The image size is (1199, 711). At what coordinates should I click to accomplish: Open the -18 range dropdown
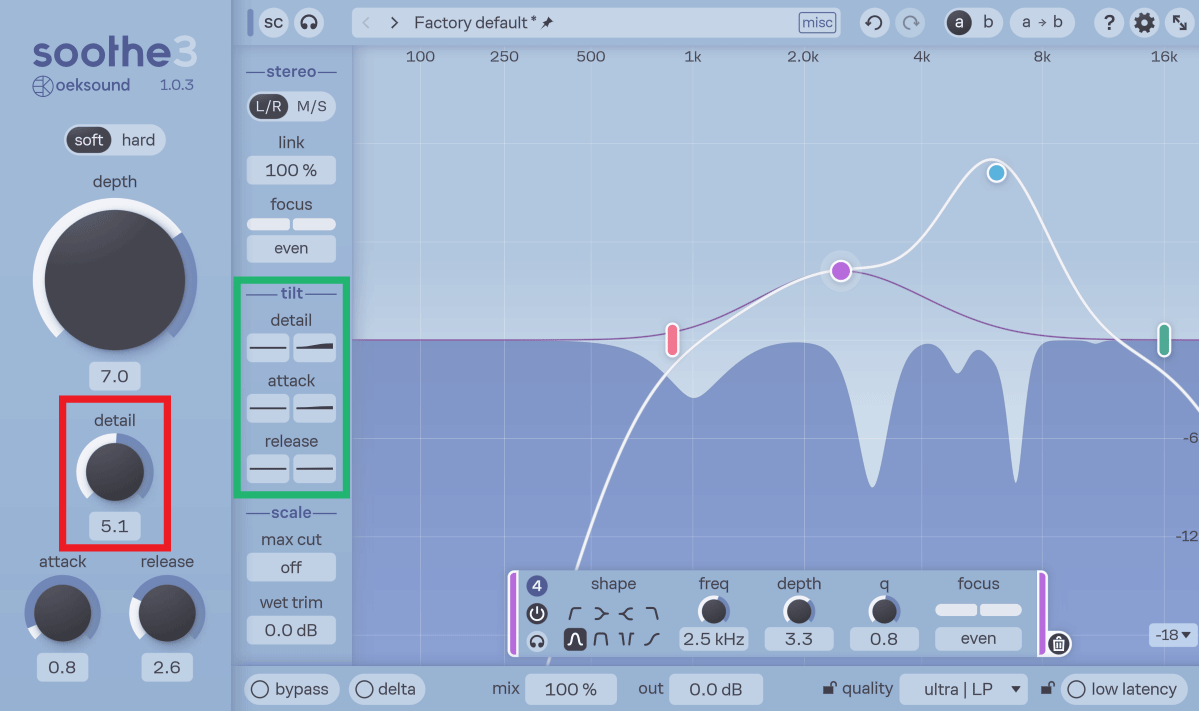click(1172, 635)
